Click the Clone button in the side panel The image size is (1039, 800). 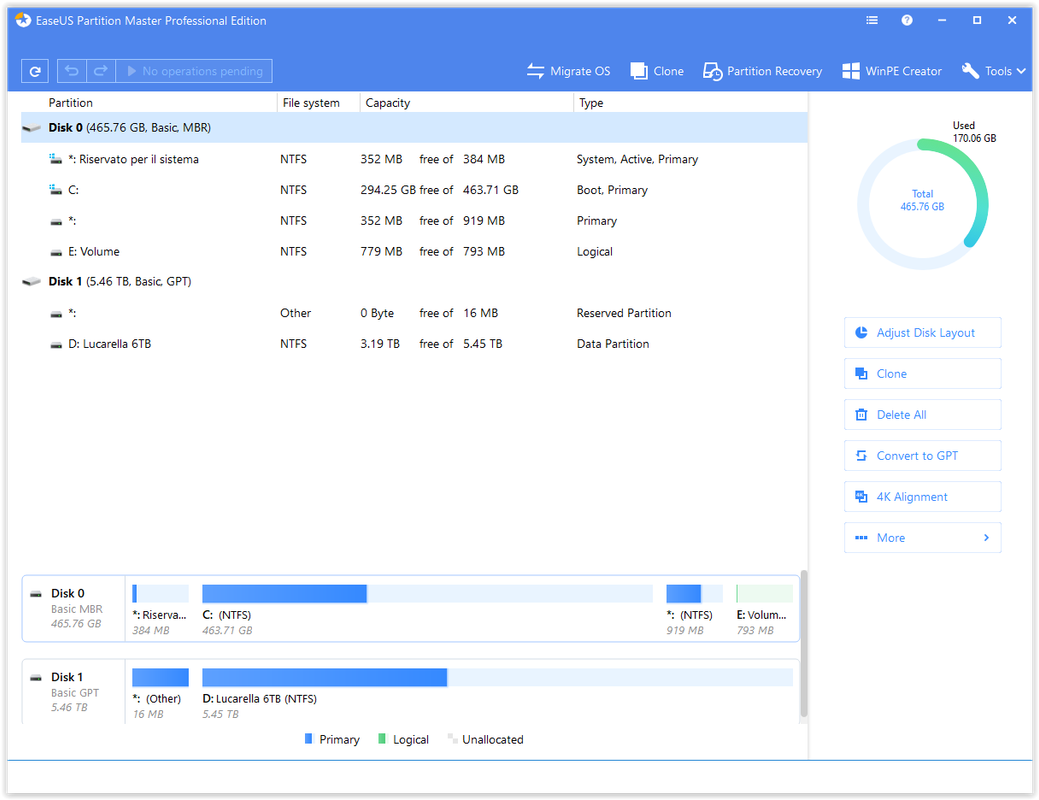coord(922,374)
